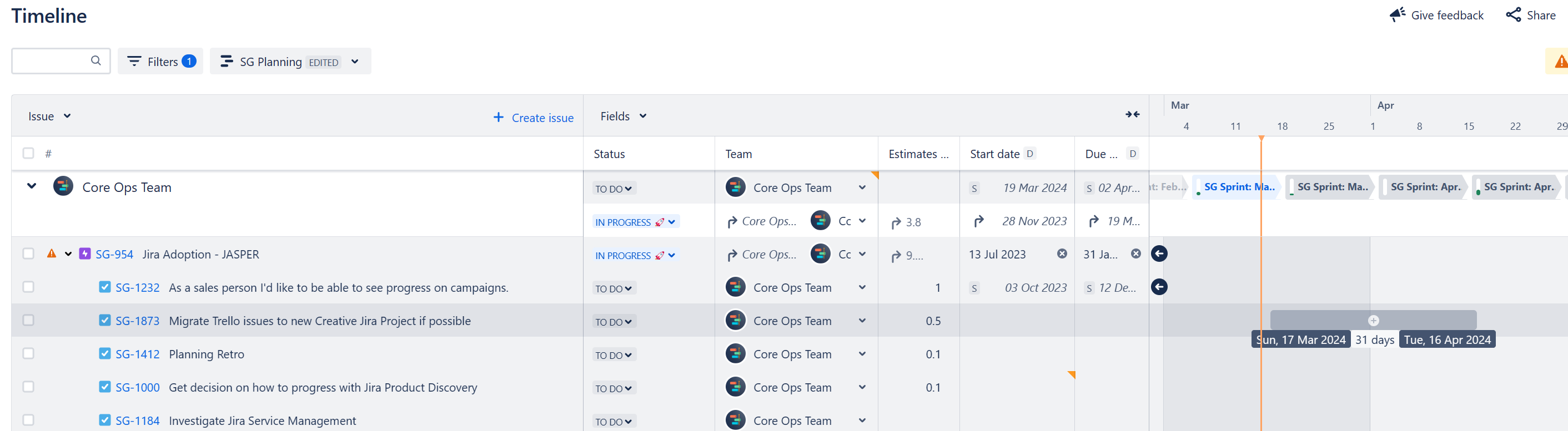
Task: Click the SG-1873 grey timeline bar
Action: tap(1373, 321)
